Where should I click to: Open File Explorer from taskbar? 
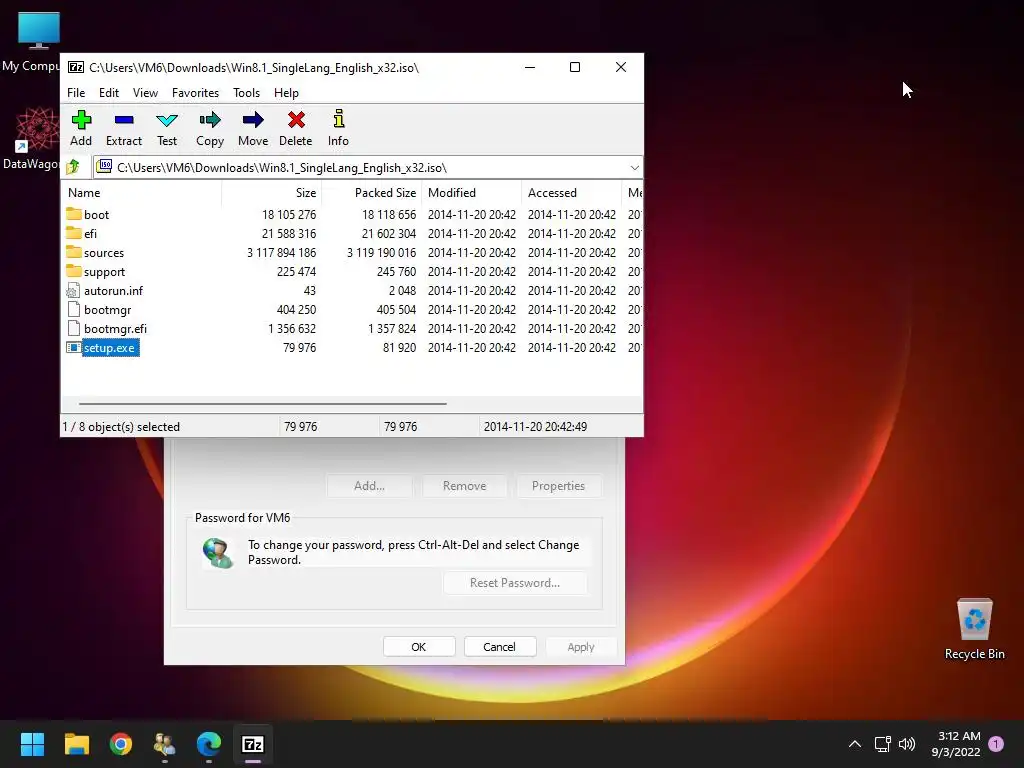76,744
